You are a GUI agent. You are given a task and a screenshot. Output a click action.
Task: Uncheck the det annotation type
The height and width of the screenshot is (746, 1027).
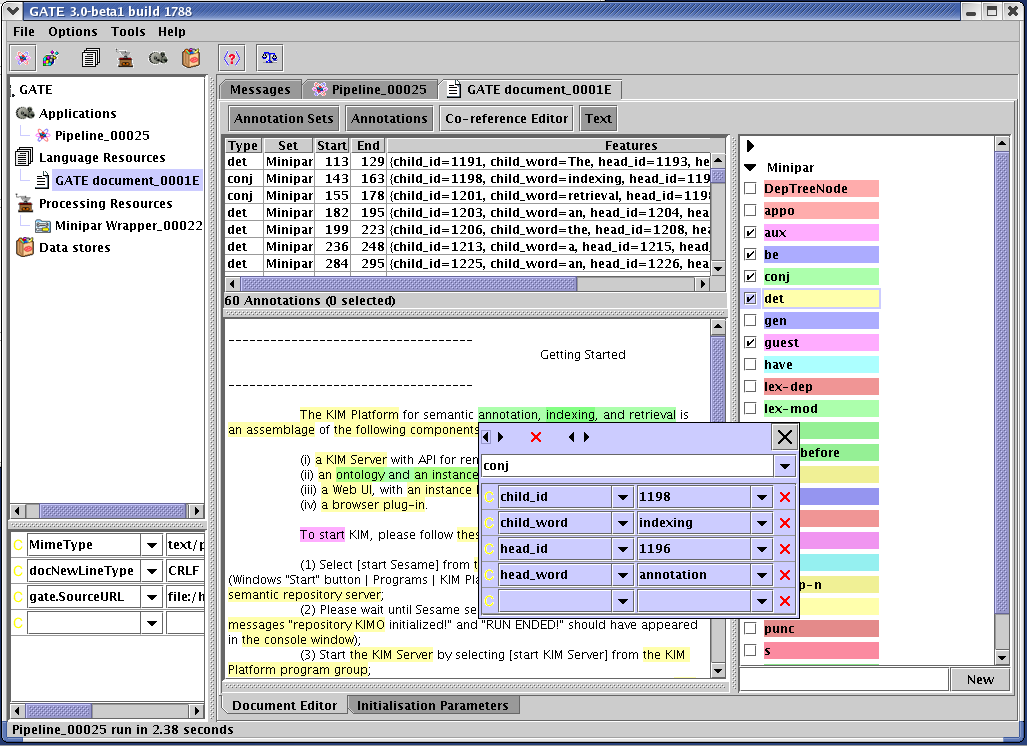751,299
